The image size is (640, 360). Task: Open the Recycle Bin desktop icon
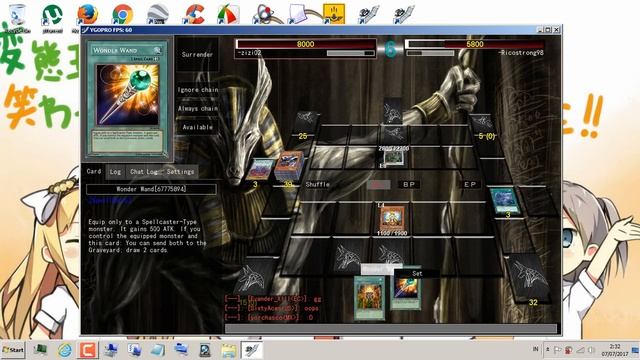(17, 16)
